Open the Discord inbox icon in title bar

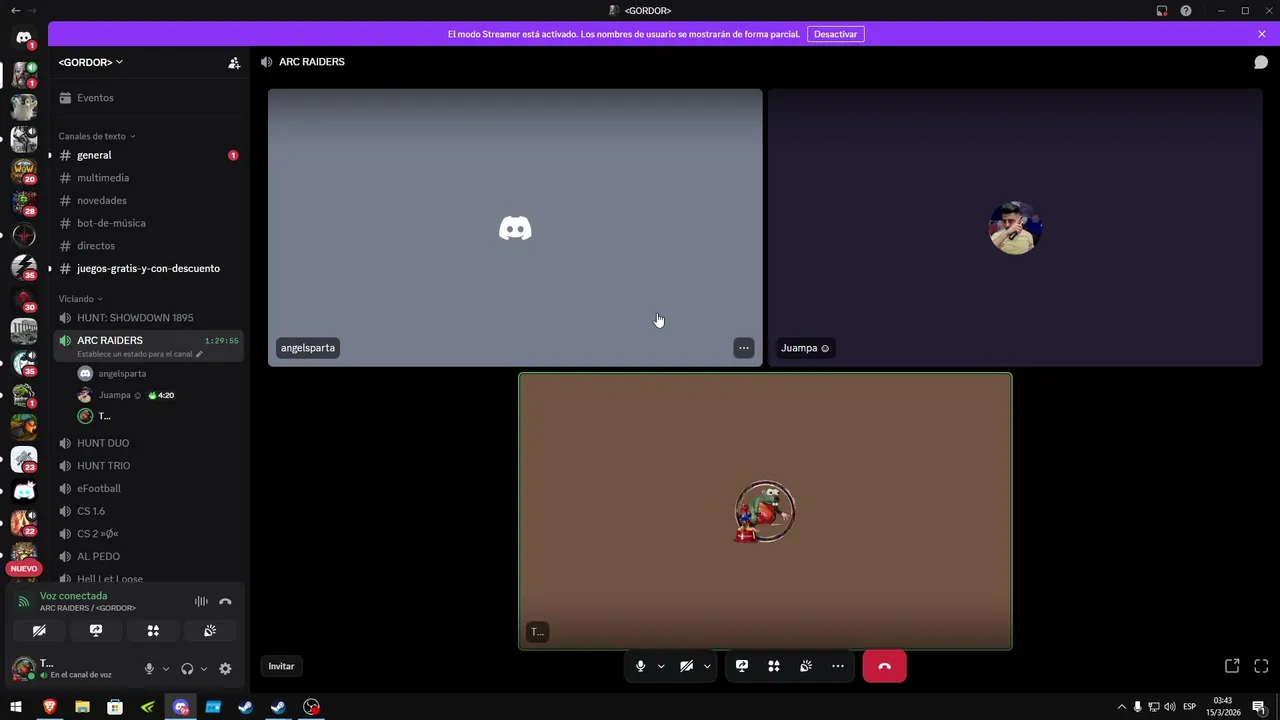pos(1162,11)
